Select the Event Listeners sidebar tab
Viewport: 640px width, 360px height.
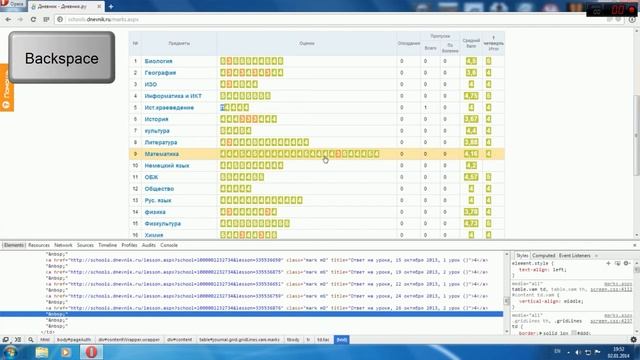click(574, 256)
